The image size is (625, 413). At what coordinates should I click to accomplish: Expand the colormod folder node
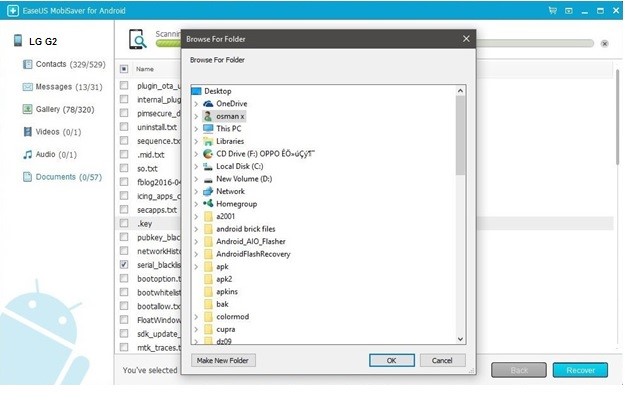(196, 317)
